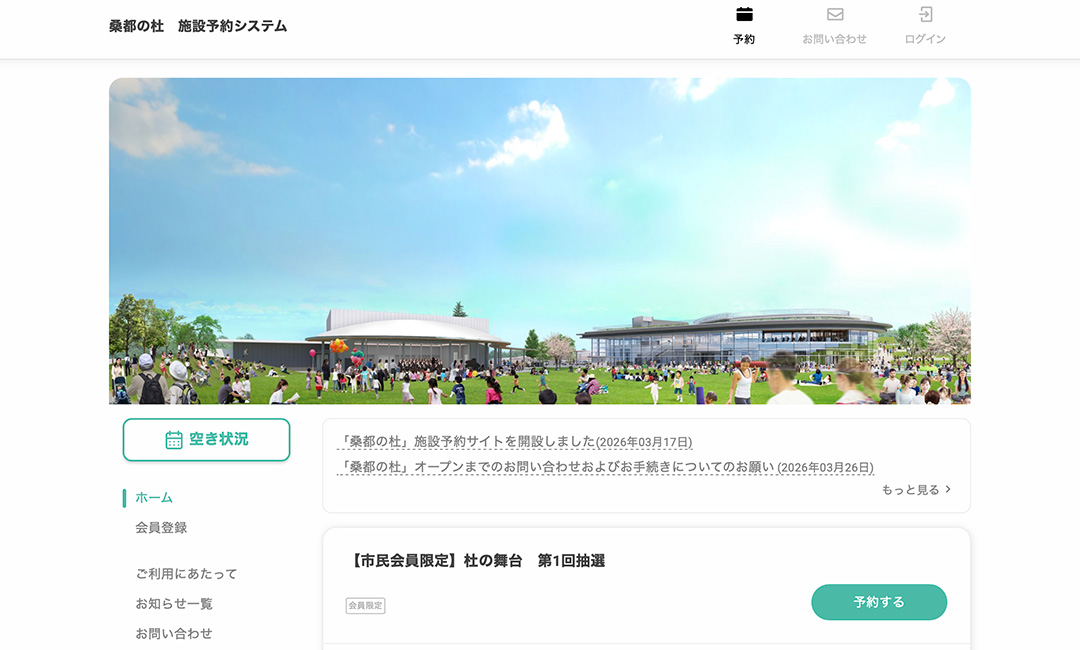Select お問い合わせ in the sidebar
Screen dimensions: 1080x650
pyautogui.click(x=174, y=633)
